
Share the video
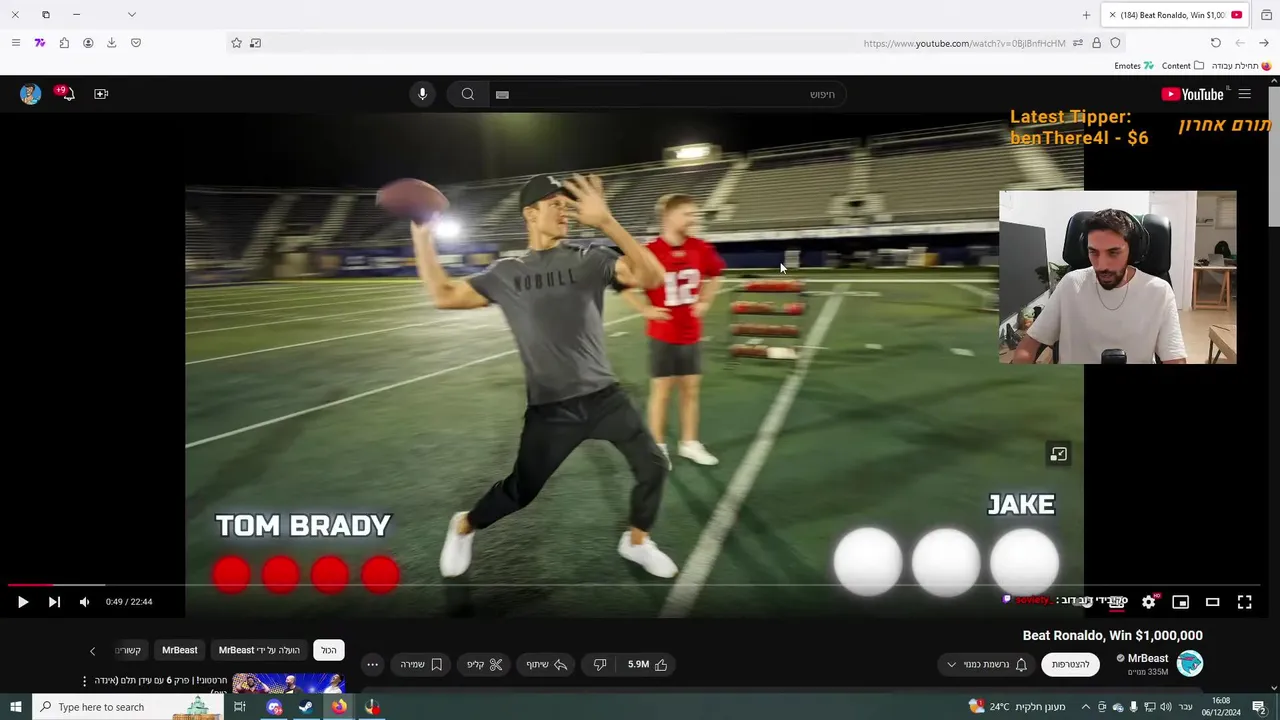[x=547, y=664]
